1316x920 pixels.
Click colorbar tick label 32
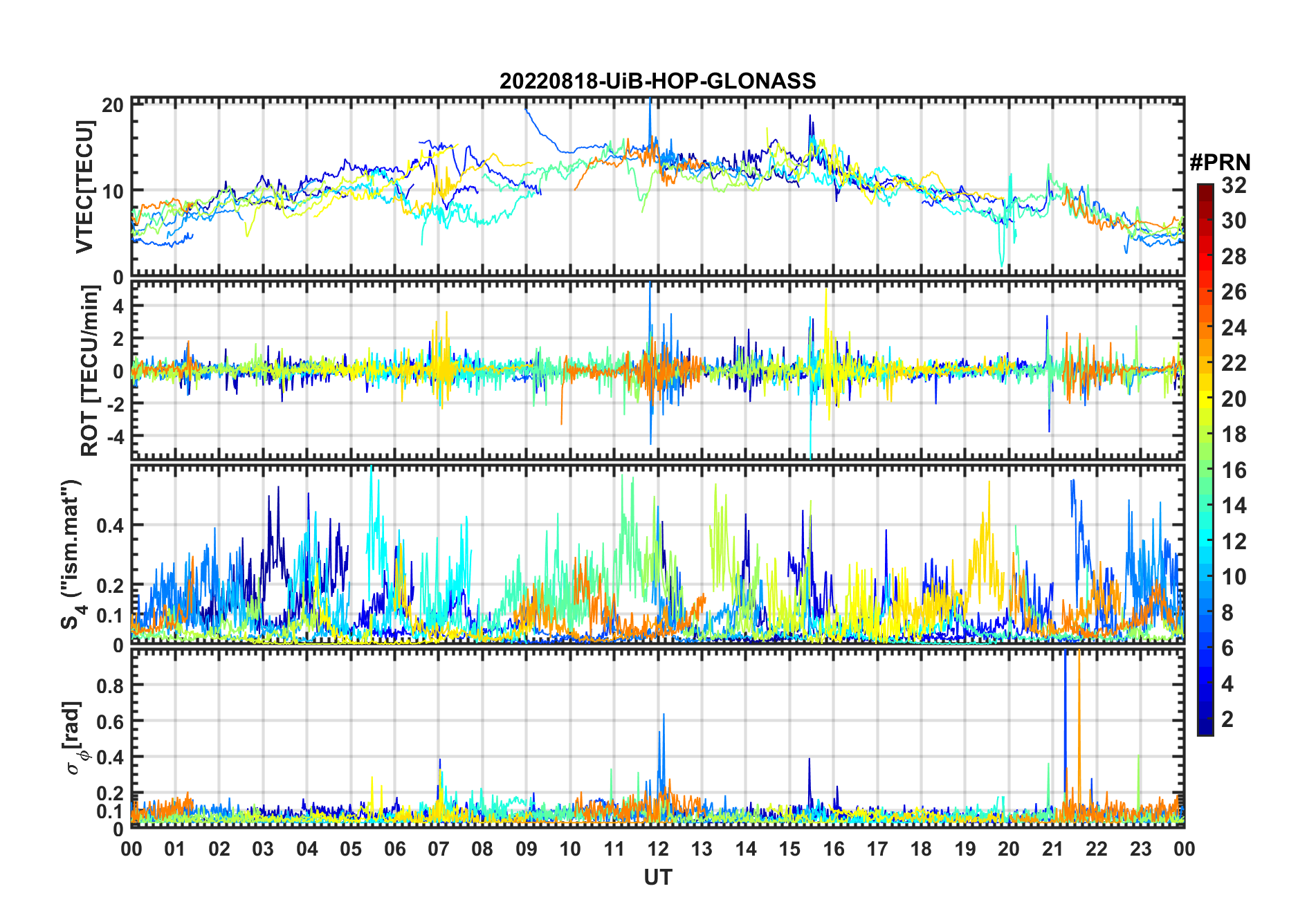[1234, 185]
